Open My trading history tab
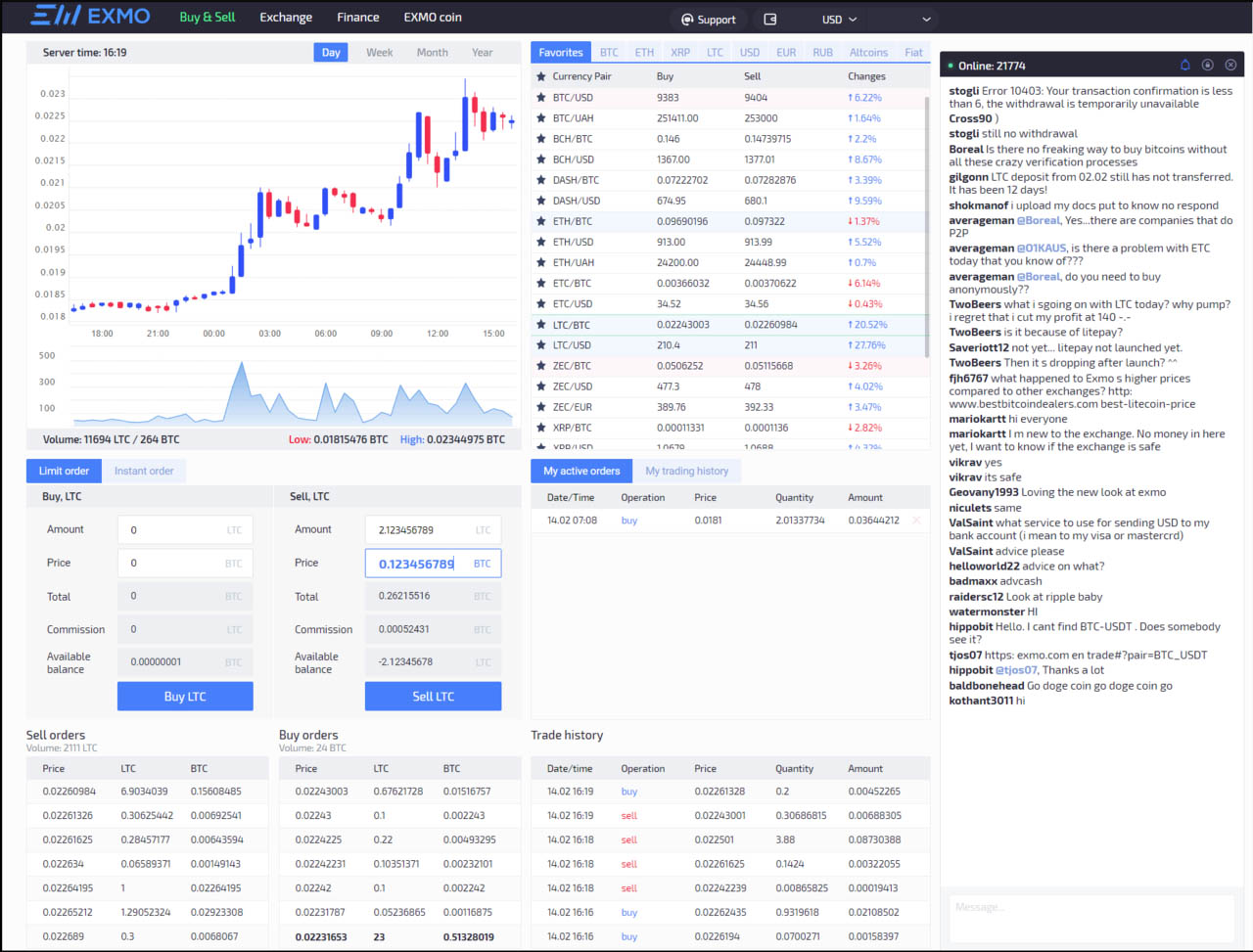1253x952 pixels. [687, 471]
